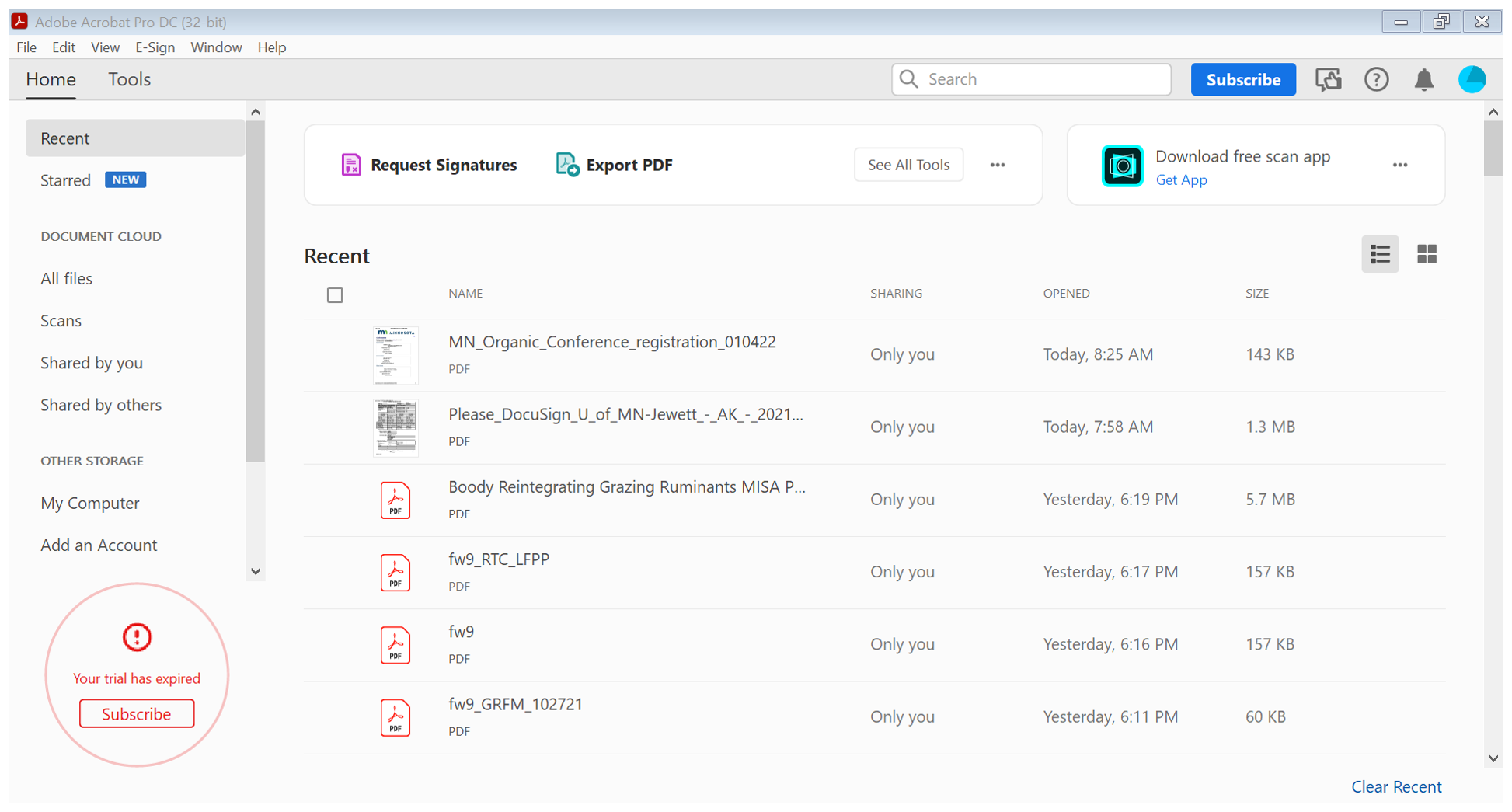Open the scan app icon
Screen dimensions: 1512x812
click(x=1122, y=166)
